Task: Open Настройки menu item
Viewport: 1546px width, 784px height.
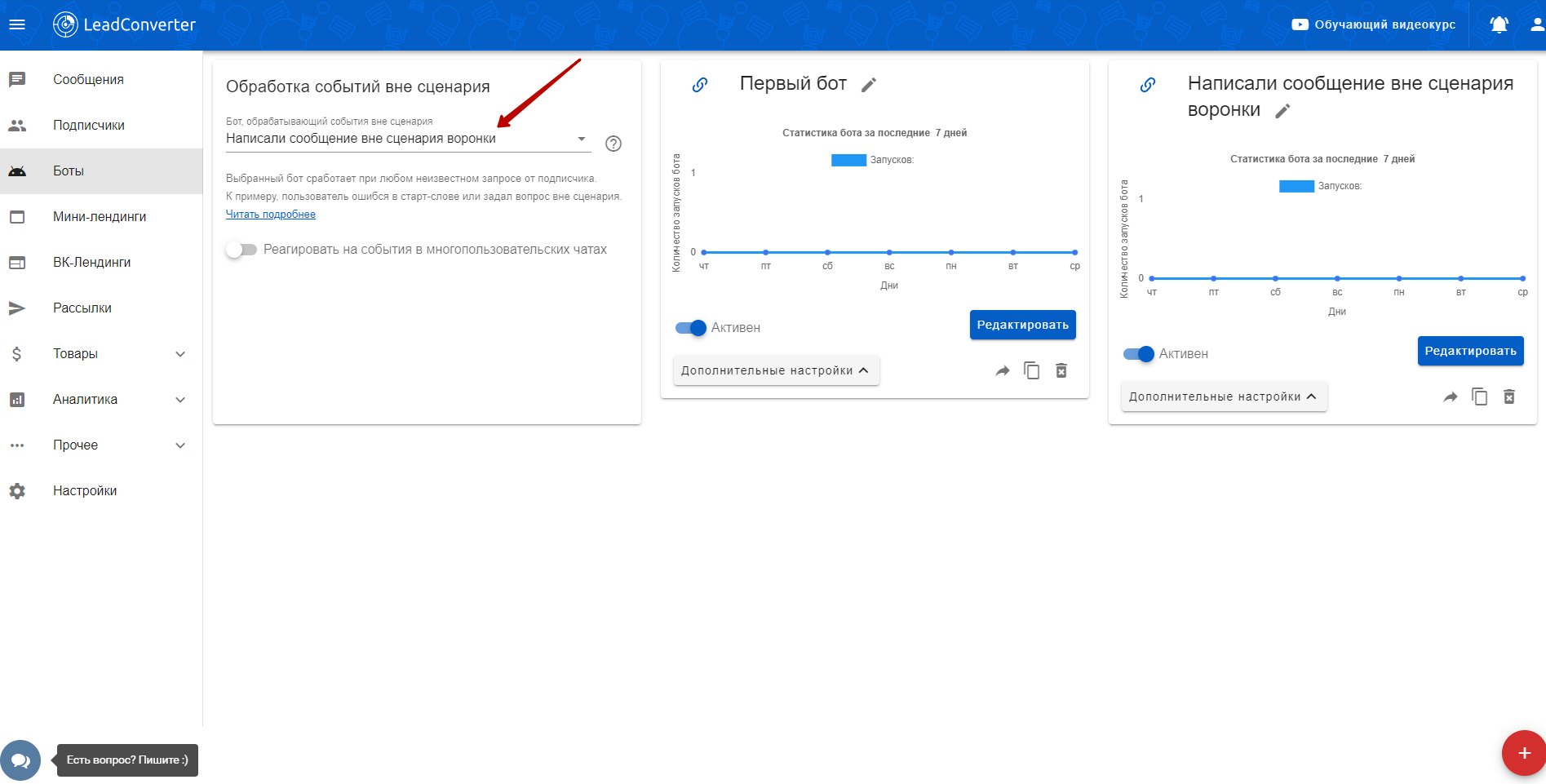Action: 101,491
